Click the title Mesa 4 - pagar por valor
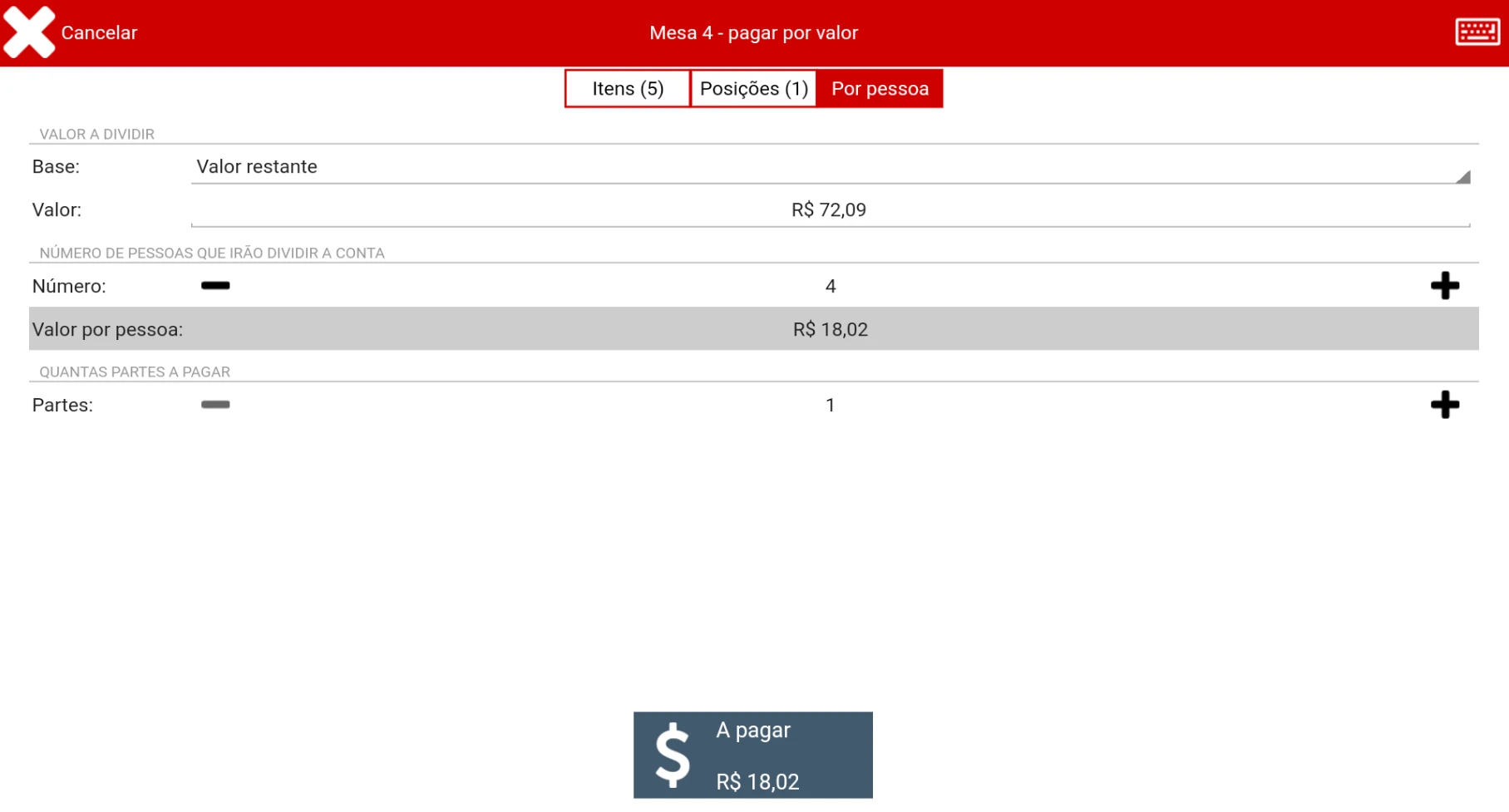 [x=753, y=33]
